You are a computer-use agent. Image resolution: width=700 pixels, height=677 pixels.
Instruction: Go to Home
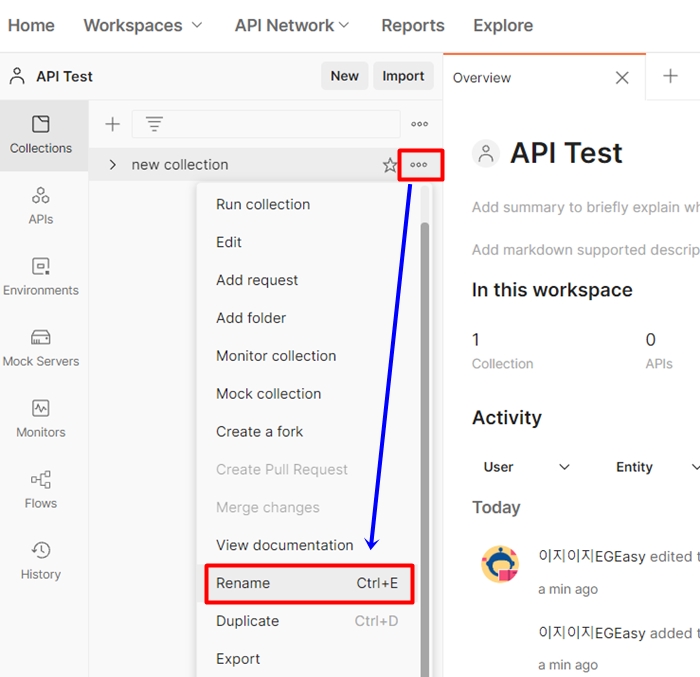pyautogui.click(x=31, y=25)
